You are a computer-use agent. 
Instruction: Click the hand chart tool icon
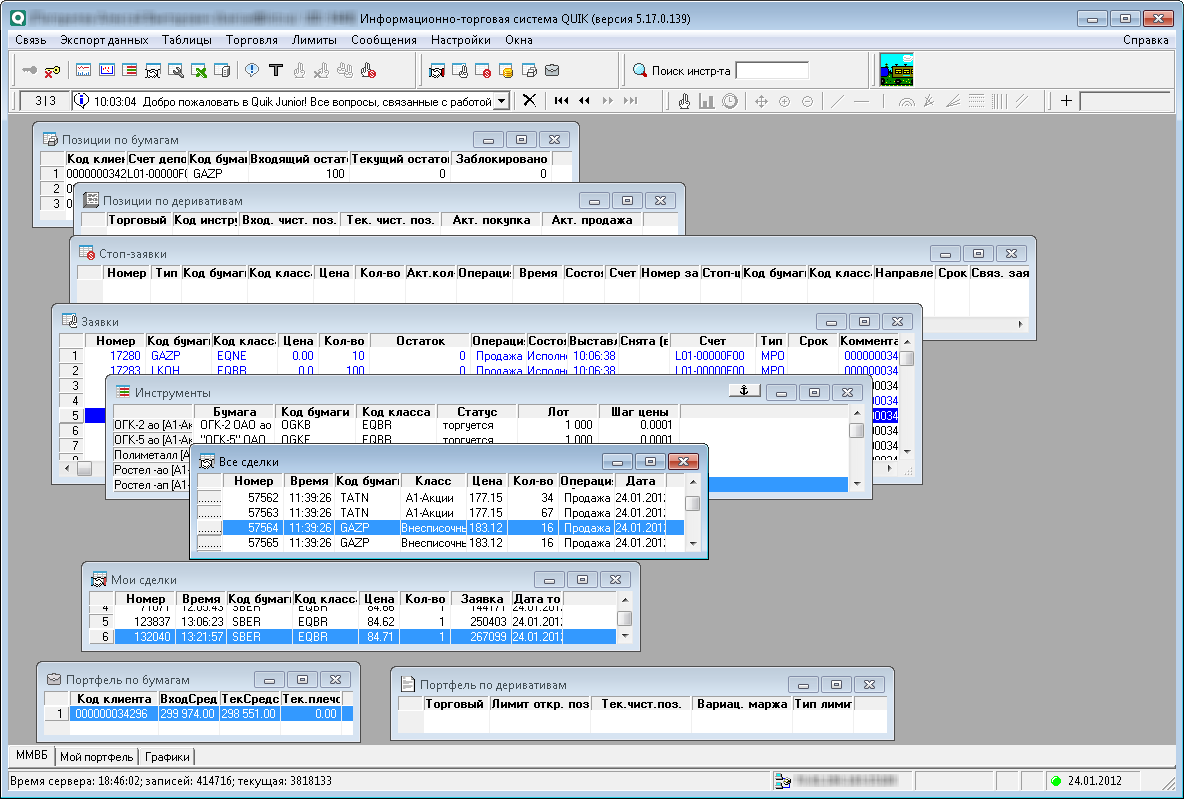(x=684, y=101)
